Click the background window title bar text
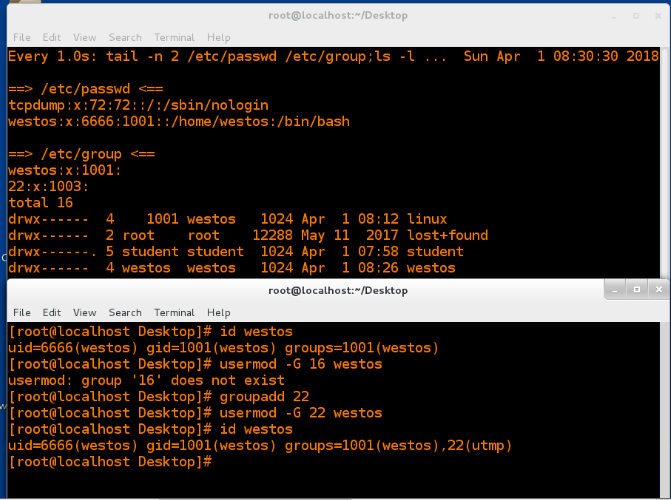This screenshot has height=500, width=671. (338, 15)
